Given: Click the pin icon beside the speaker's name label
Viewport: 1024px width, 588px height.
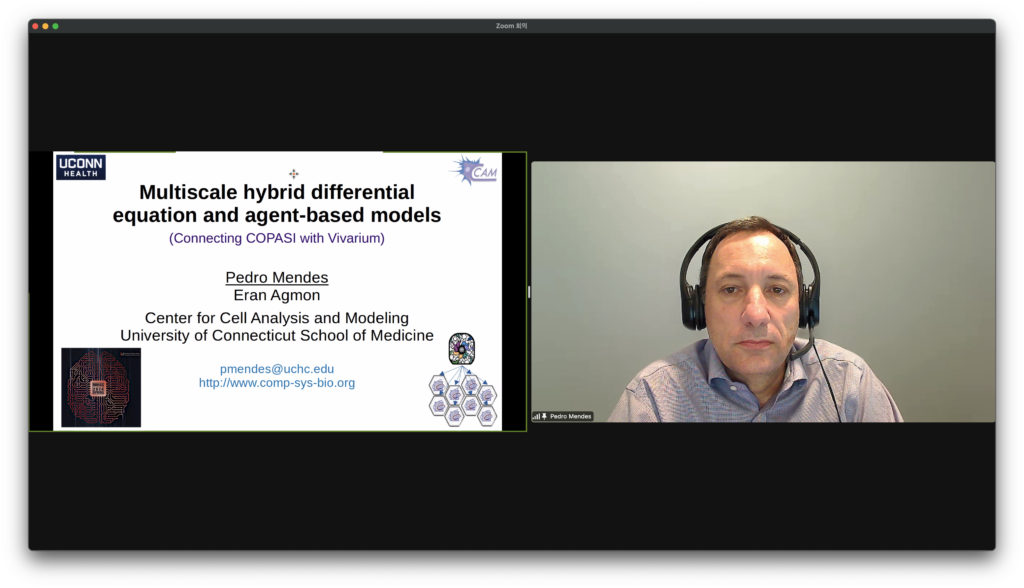Looking at the screenshot, I should pos(544,416).
